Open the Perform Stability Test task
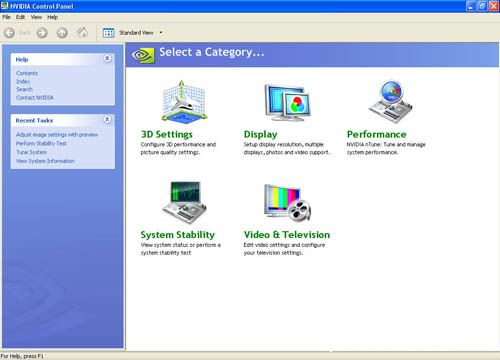 [x=41, y=143]
